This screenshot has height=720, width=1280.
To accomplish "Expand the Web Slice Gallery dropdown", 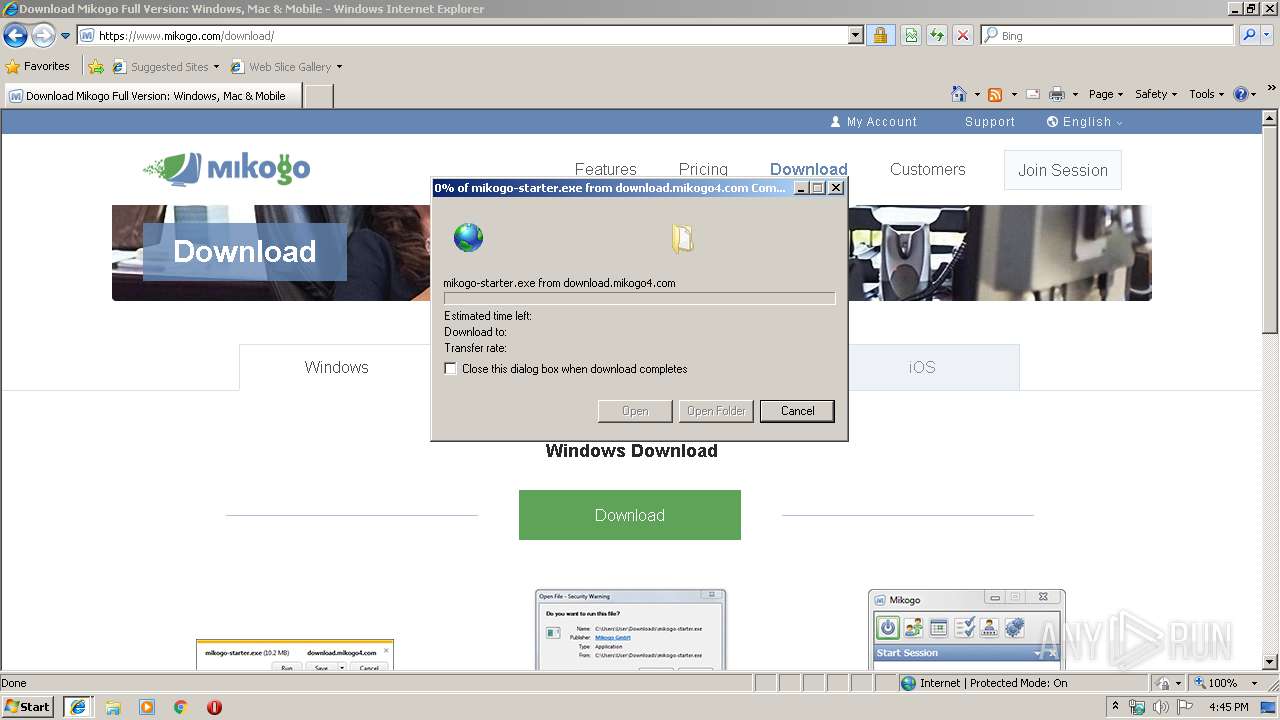I will (339, 67).
